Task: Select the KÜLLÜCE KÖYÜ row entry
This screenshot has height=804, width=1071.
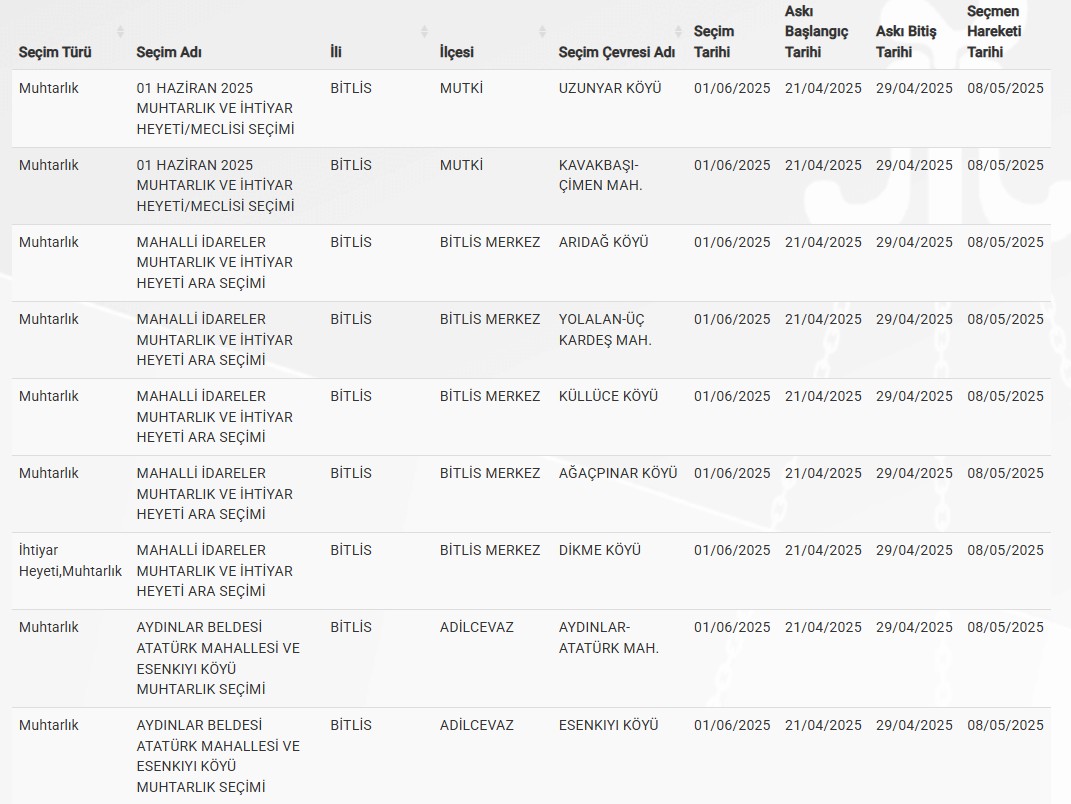Action: click(608, 396)
